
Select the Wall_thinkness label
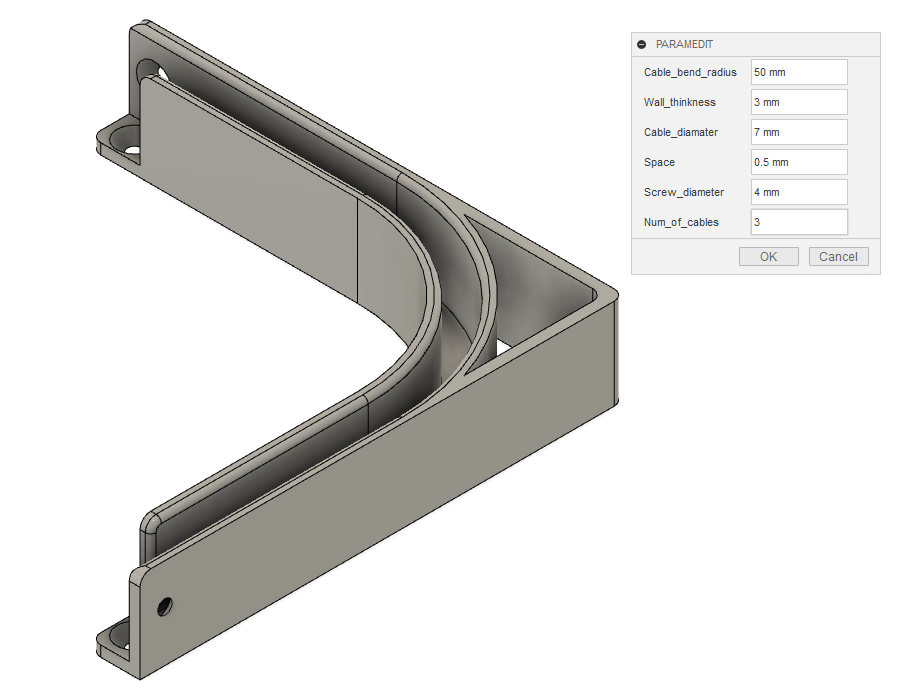click(680, 102)
